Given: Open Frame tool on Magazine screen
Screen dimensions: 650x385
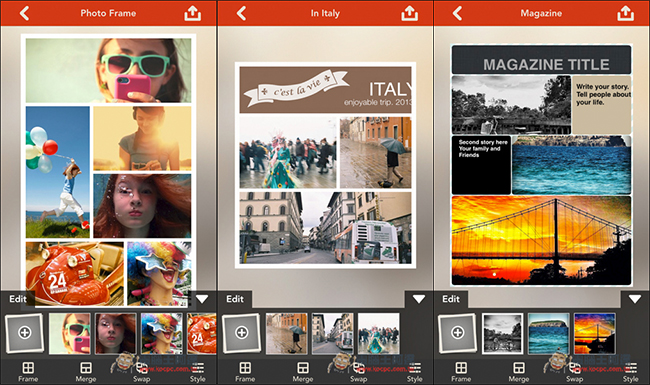Looking at the screenshot, I should (x=461, y=372).
